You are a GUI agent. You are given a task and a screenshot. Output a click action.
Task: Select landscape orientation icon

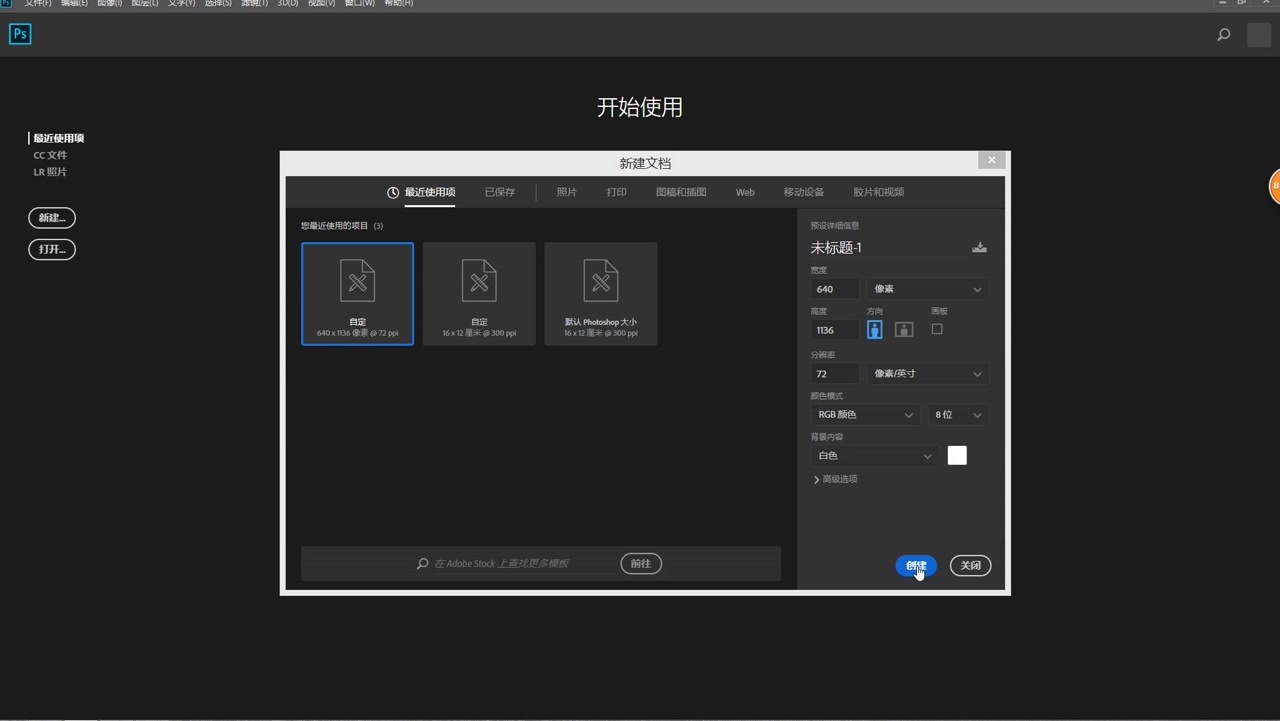point(904,329)
